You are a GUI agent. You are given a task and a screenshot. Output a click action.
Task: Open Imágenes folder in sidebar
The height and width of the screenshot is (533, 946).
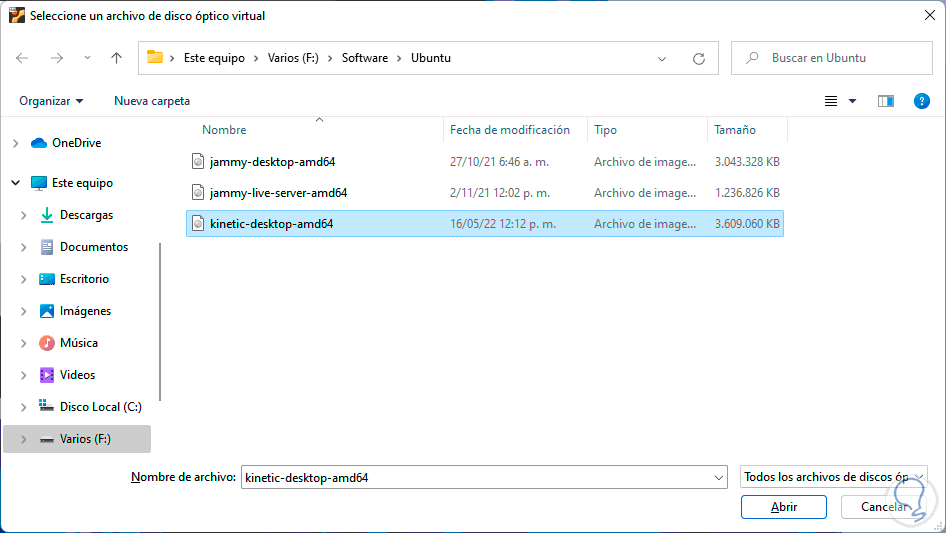pyautogui.click(x=85, y=311)
